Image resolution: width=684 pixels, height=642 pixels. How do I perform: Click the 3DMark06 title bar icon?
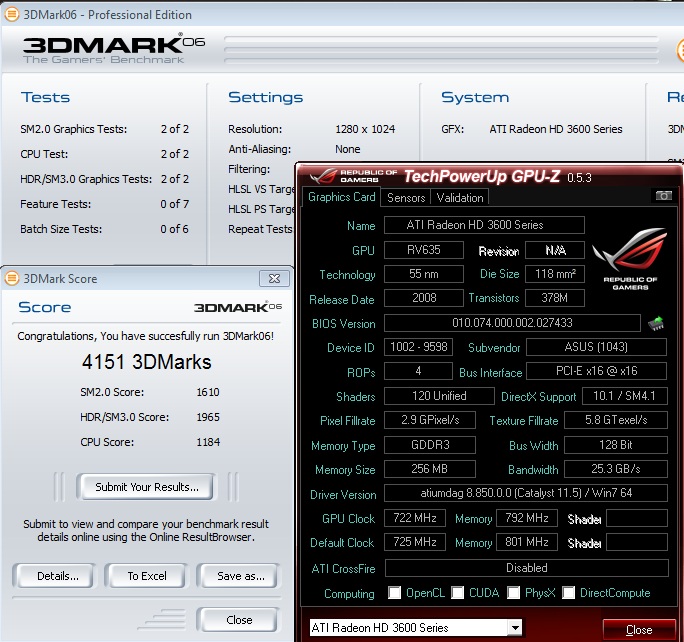tap(12, 14)
